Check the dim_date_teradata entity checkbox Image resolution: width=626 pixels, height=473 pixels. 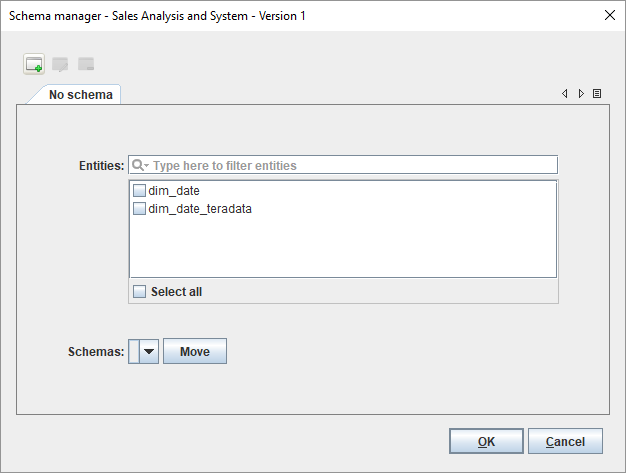click(x=140, y=209)
